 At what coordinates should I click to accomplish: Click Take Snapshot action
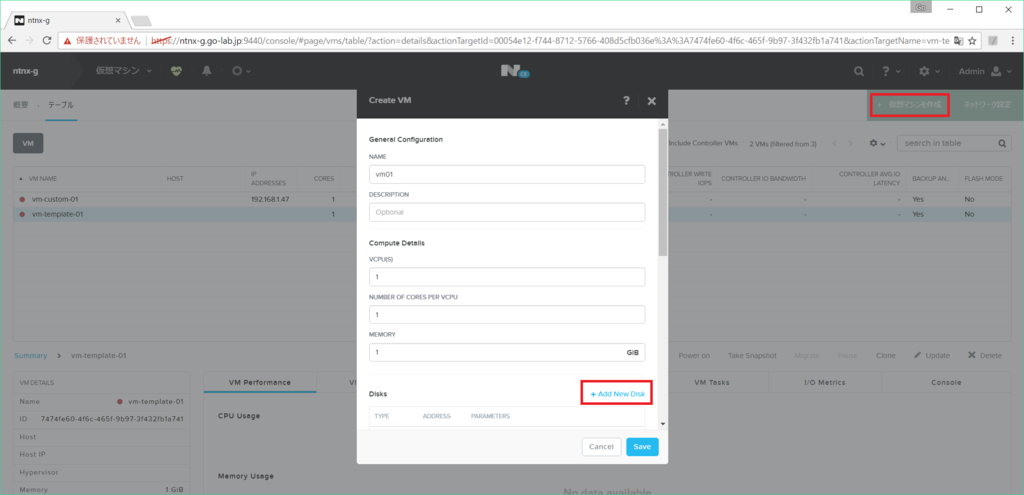[752, 355]
